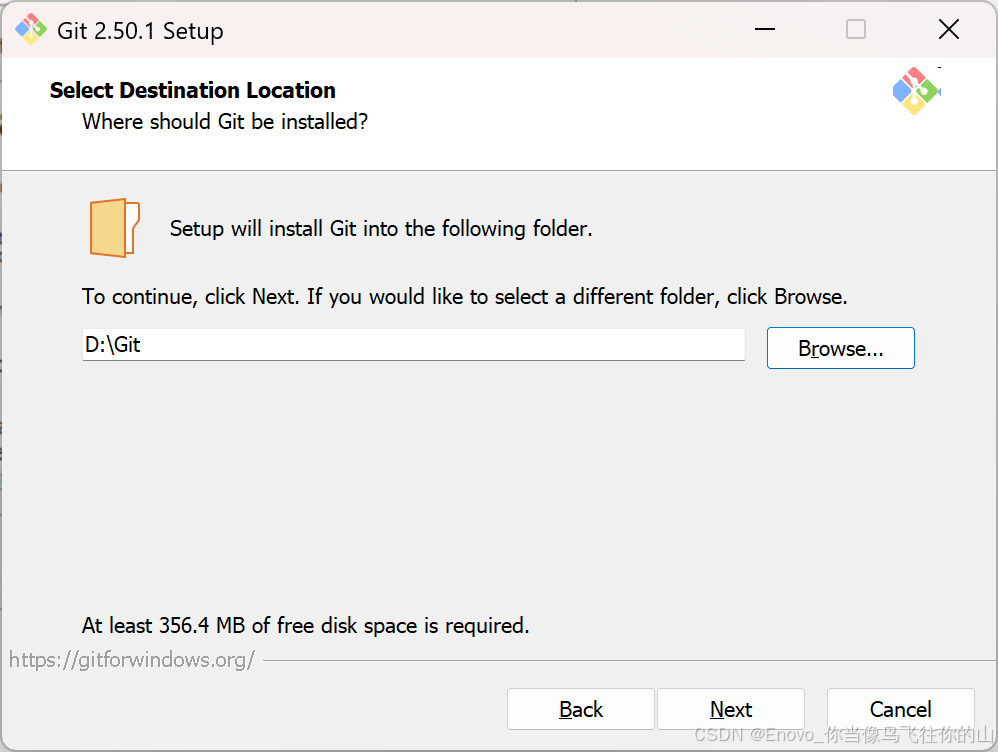Click the Browse... button
This screenshot has width=998, height=752.
(841, 348)
